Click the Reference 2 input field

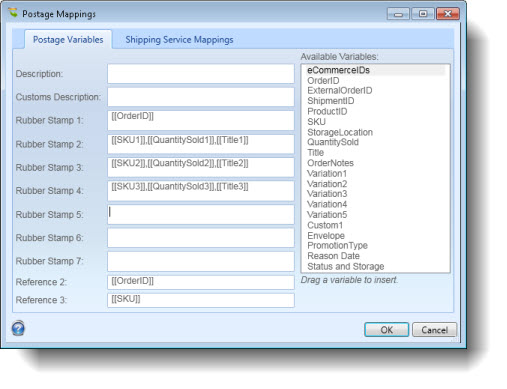pos(201,282)
